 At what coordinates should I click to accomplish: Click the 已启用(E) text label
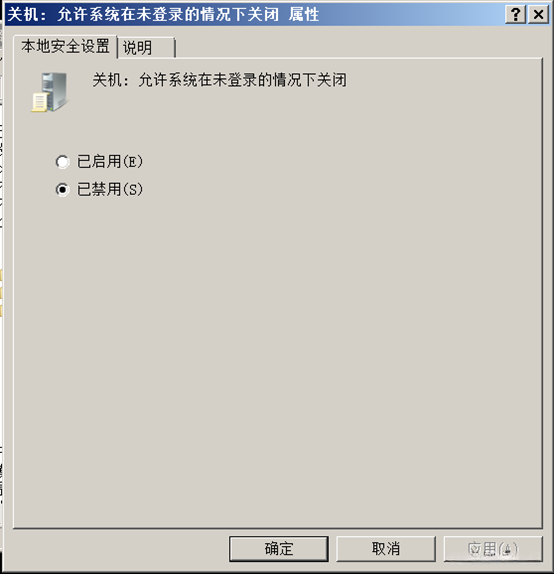point(109,161)
